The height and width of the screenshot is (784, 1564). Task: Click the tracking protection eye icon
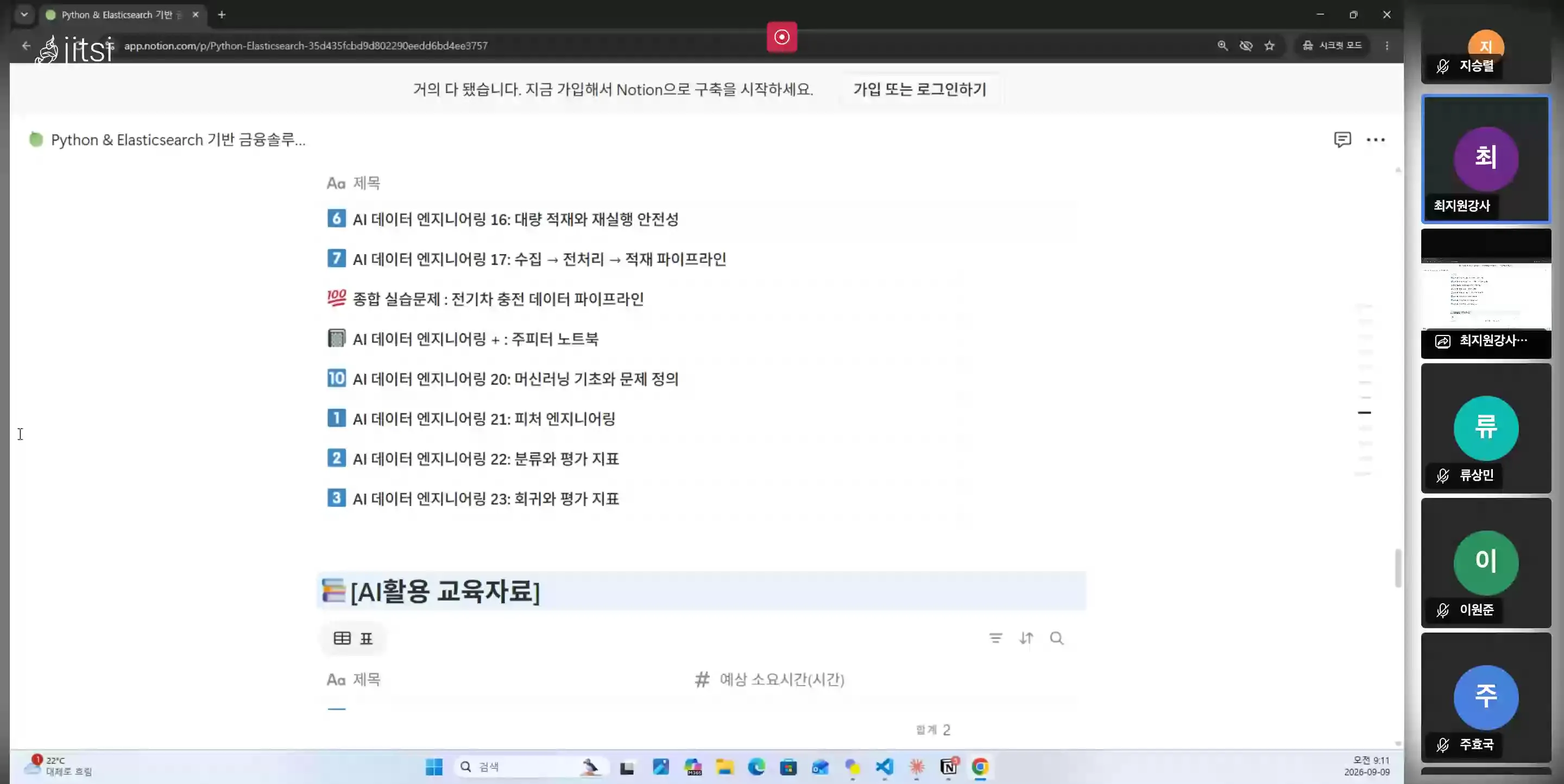click(1246, 46)
